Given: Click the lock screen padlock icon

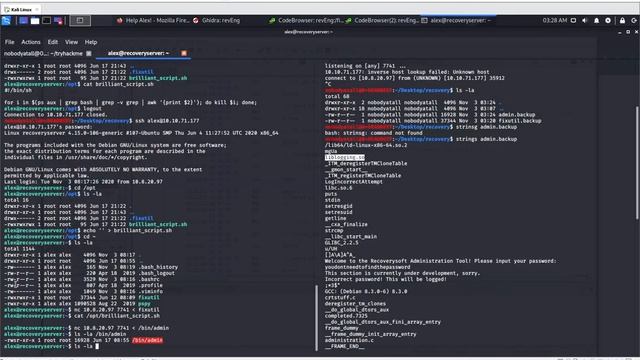Looking at the screenshot, I should pos(622,20).
